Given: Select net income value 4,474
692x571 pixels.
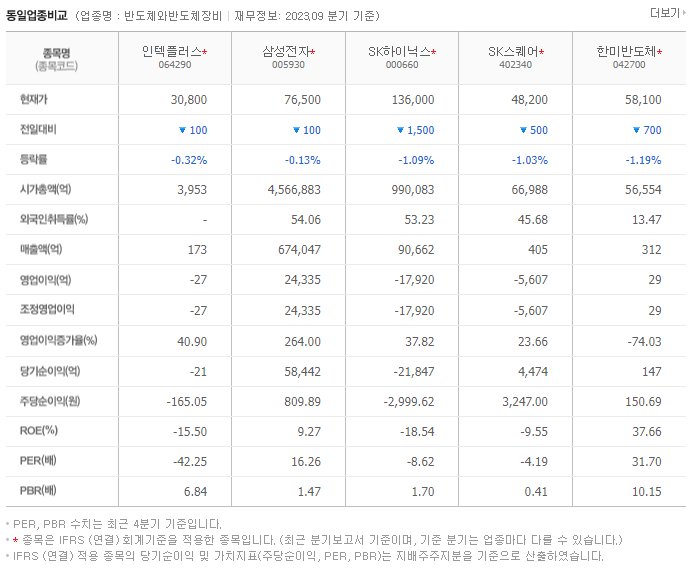Looking at the screenshot, I should [533, 372].
